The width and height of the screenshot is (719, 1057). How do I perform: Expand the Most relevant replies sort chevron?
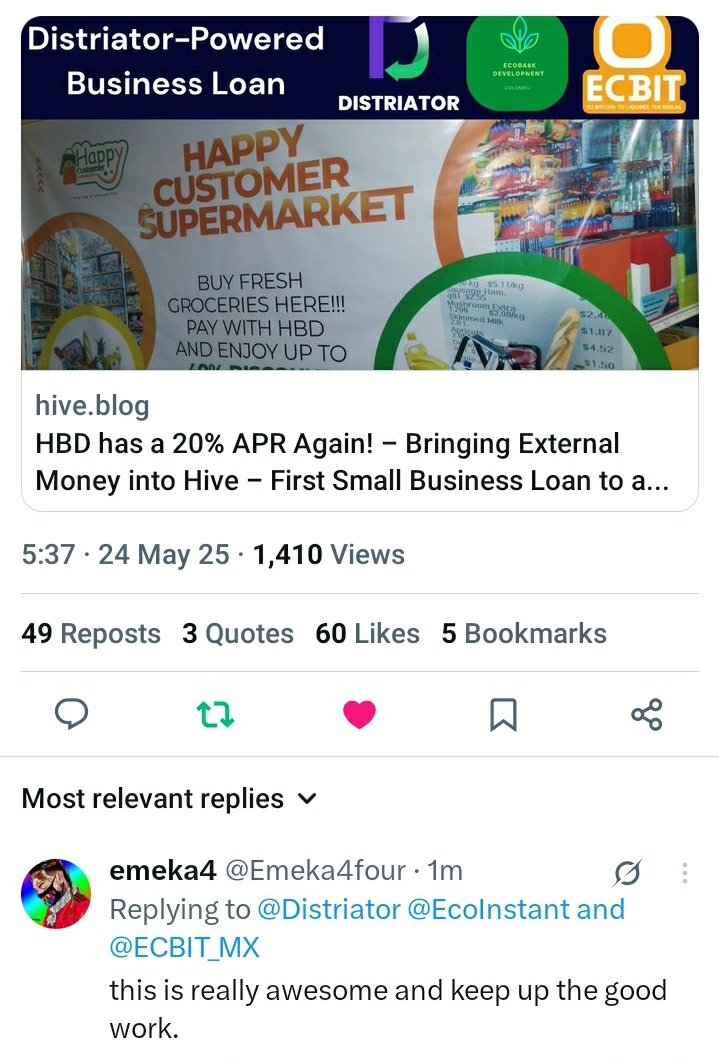307,799
